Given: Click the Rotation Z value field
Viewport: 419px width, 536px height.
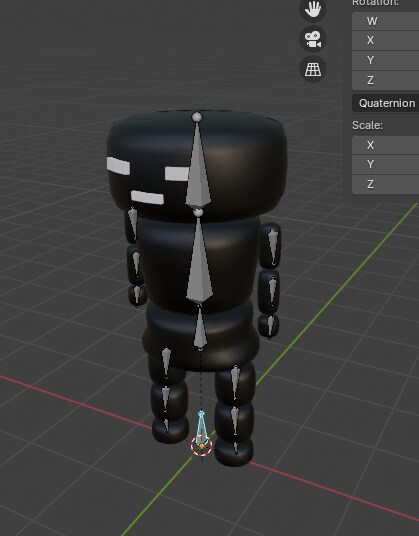Looking at the screenshot, I should (x=386, y=81).
